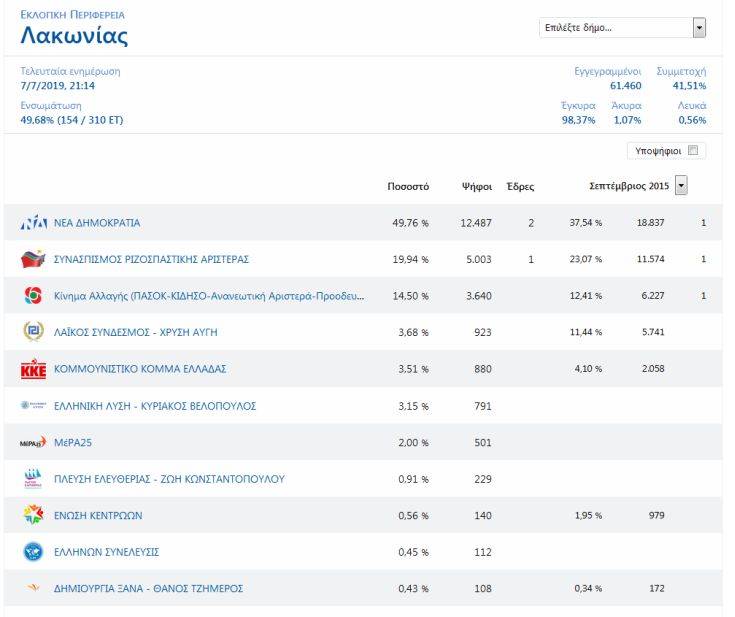735x617 pixels.
Task: Open the ΝΕΑ ΔΗΜΟΚΡΑΤΙΑ party link
Action: [x=97, y=223]
